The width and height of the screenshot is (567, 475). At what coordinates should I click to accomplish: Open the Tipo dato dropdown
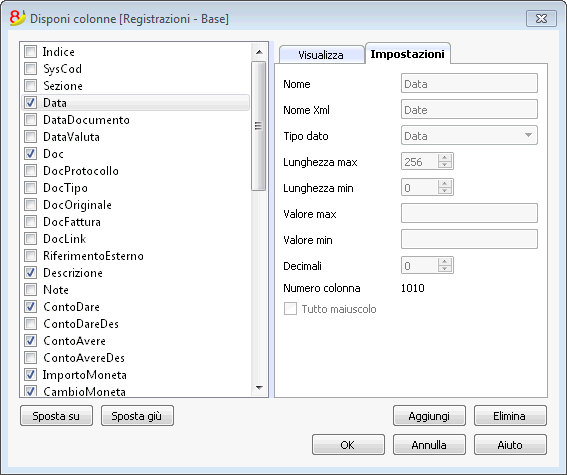tap(469, 136)
